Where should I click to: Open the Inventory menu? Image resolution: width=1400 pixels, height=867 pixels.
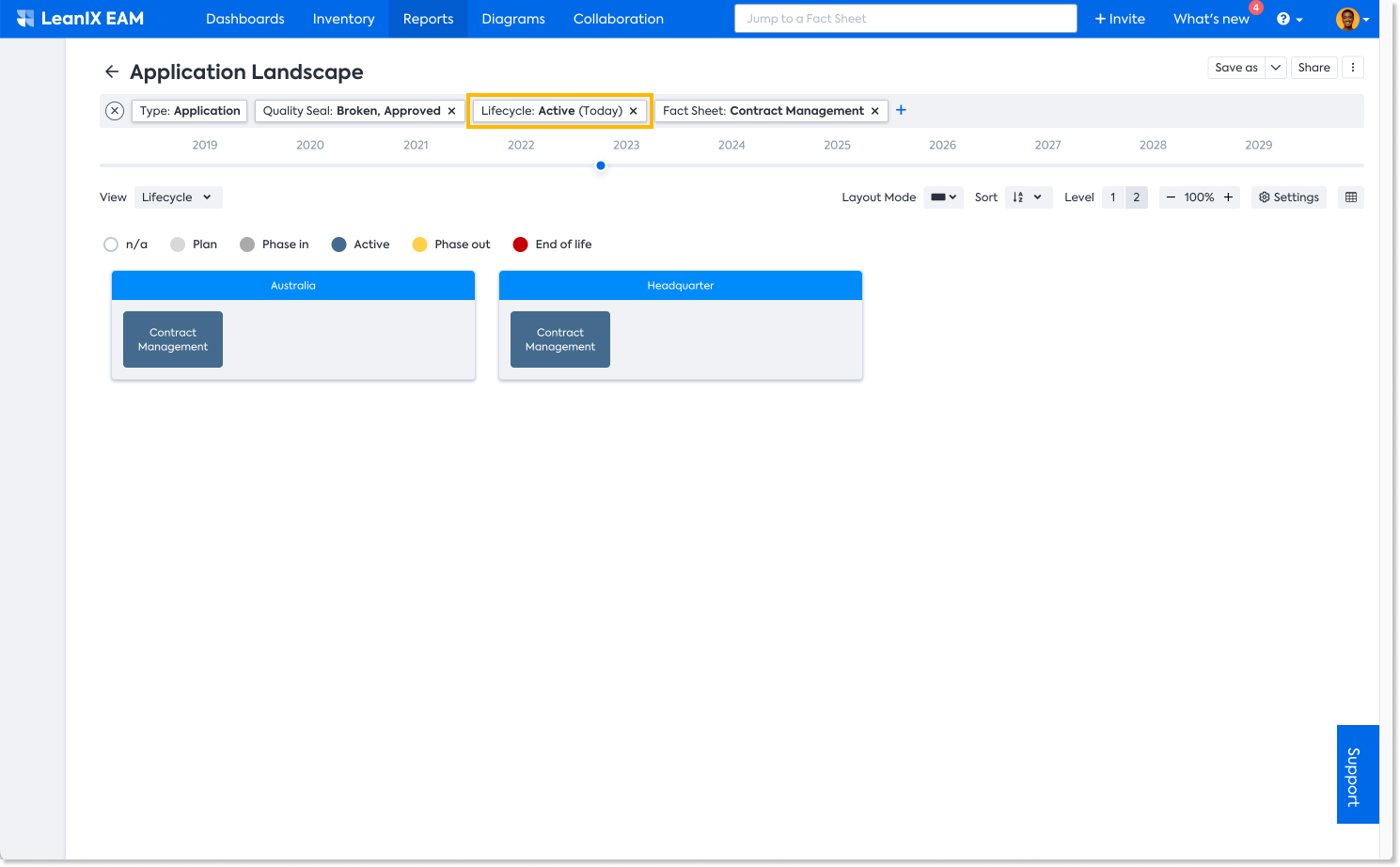[x=344, y=19]
